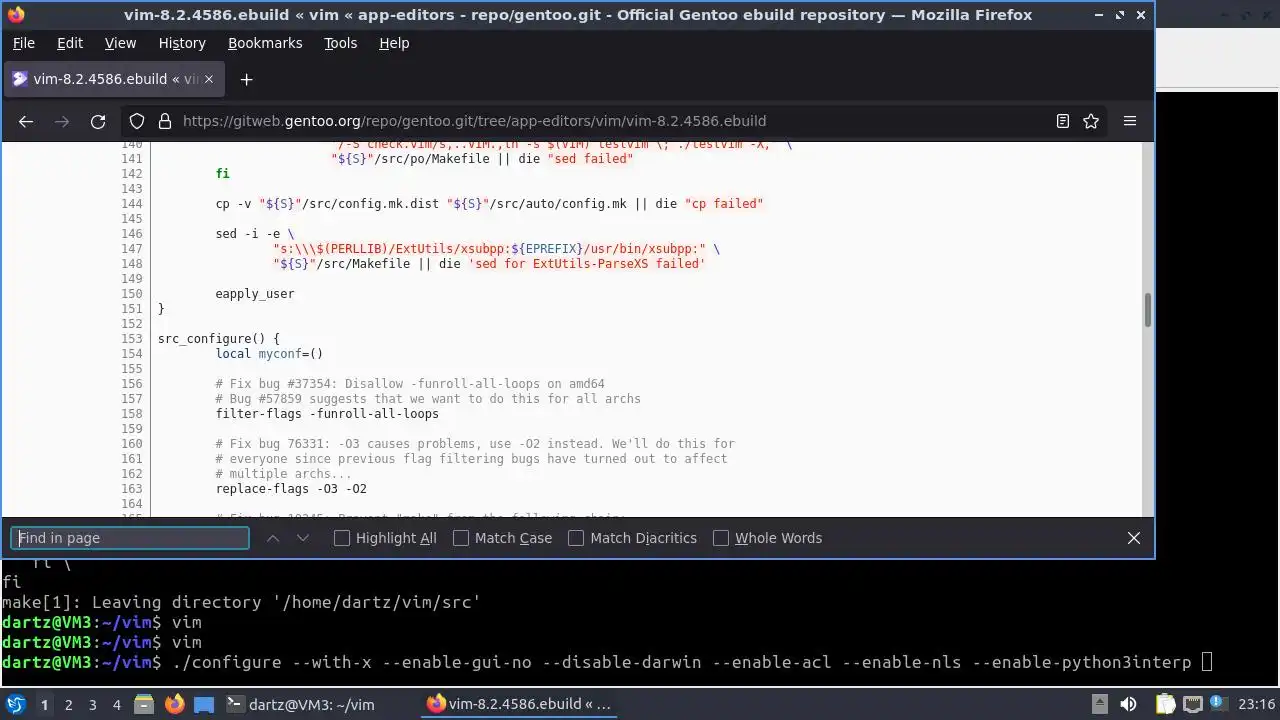Switch to virtual desktop 2
1280x720 pixels.
(69, 704)
